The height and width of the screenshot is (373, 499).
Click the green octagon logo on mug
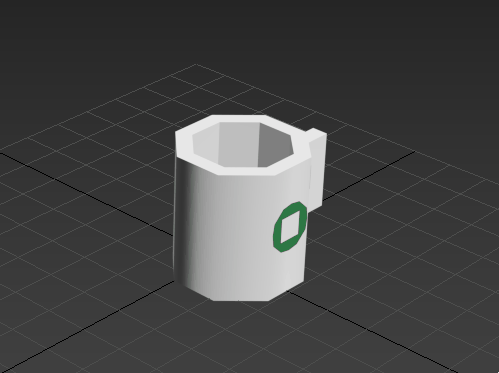(x=290, y=227)
